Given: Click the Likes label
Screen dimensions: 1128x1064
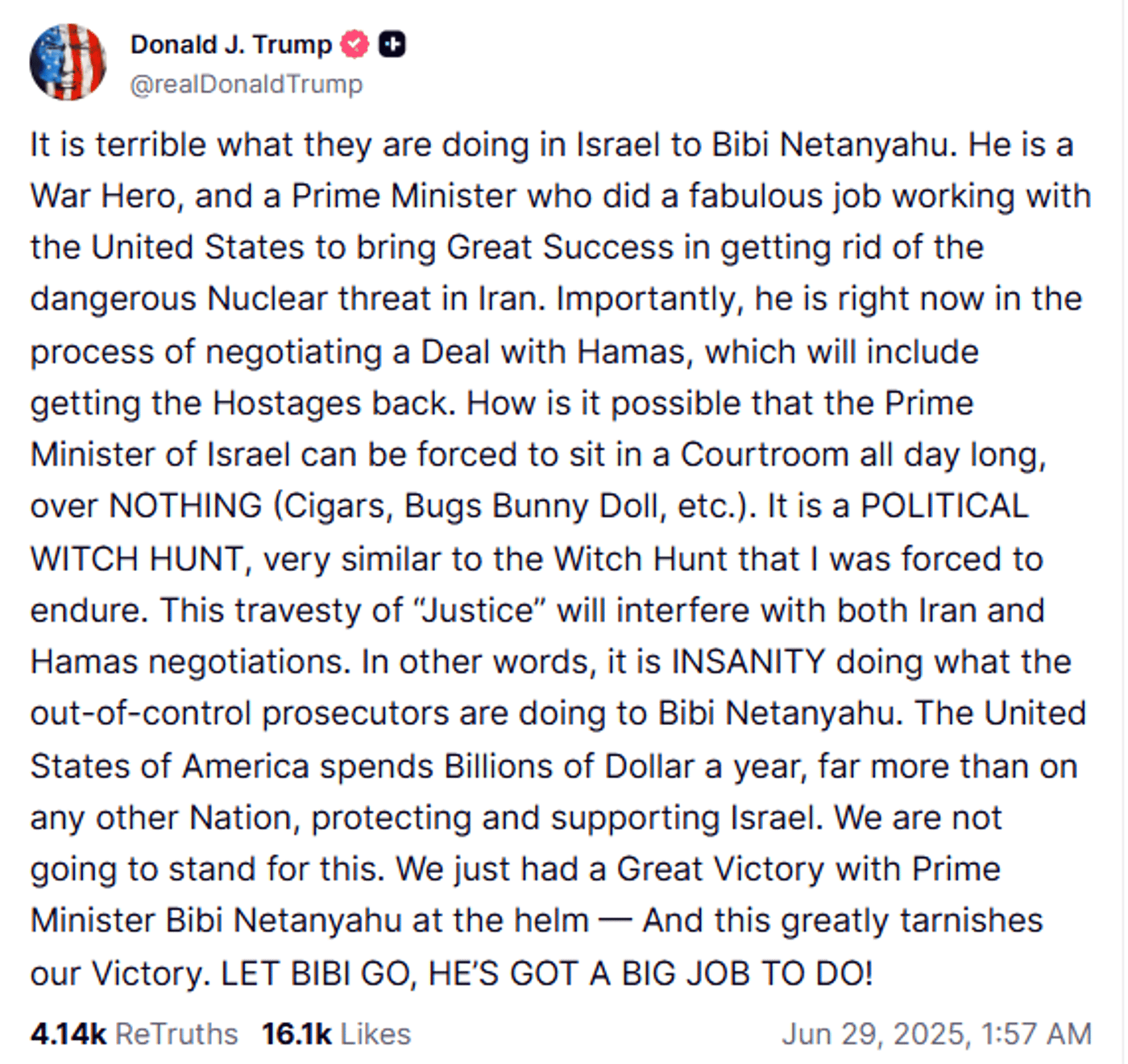Looking at the screenshot, I should pyautogui.click(x=375, y=1033).
